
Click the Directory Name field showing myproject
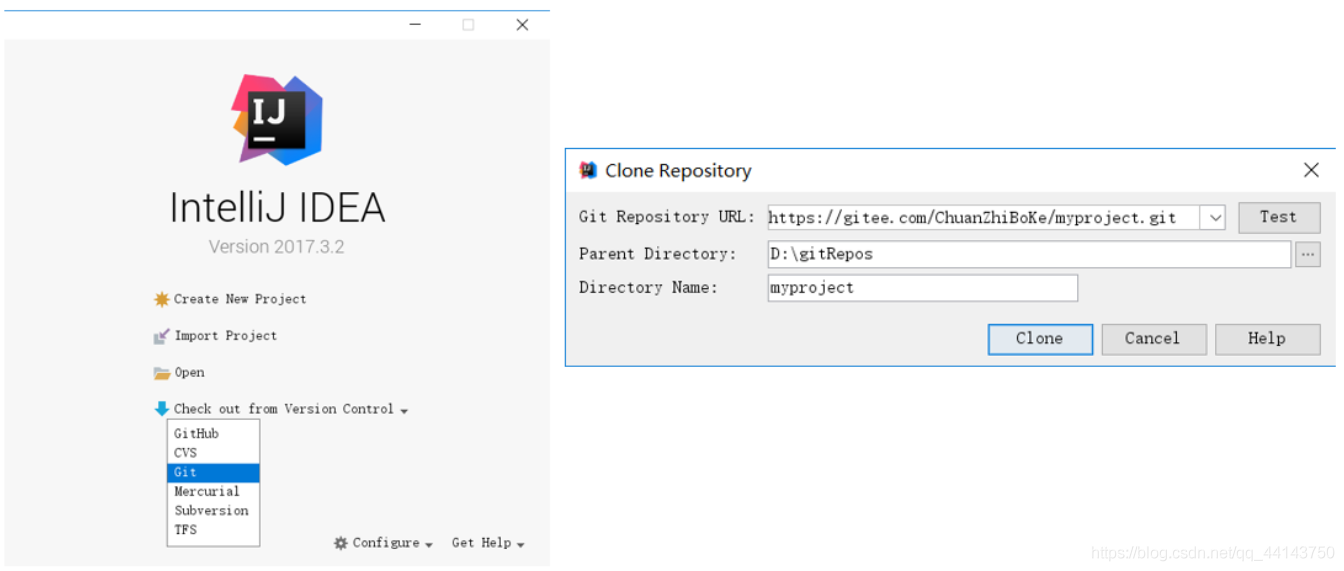[922, 288]
